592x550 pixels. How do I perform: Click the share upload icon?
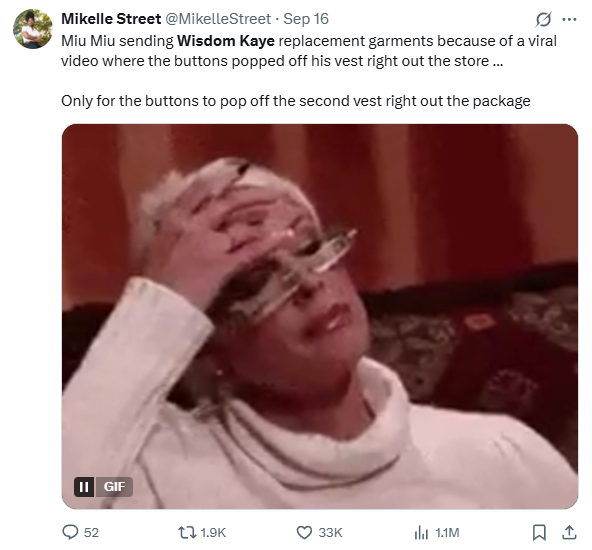point(569,533)
